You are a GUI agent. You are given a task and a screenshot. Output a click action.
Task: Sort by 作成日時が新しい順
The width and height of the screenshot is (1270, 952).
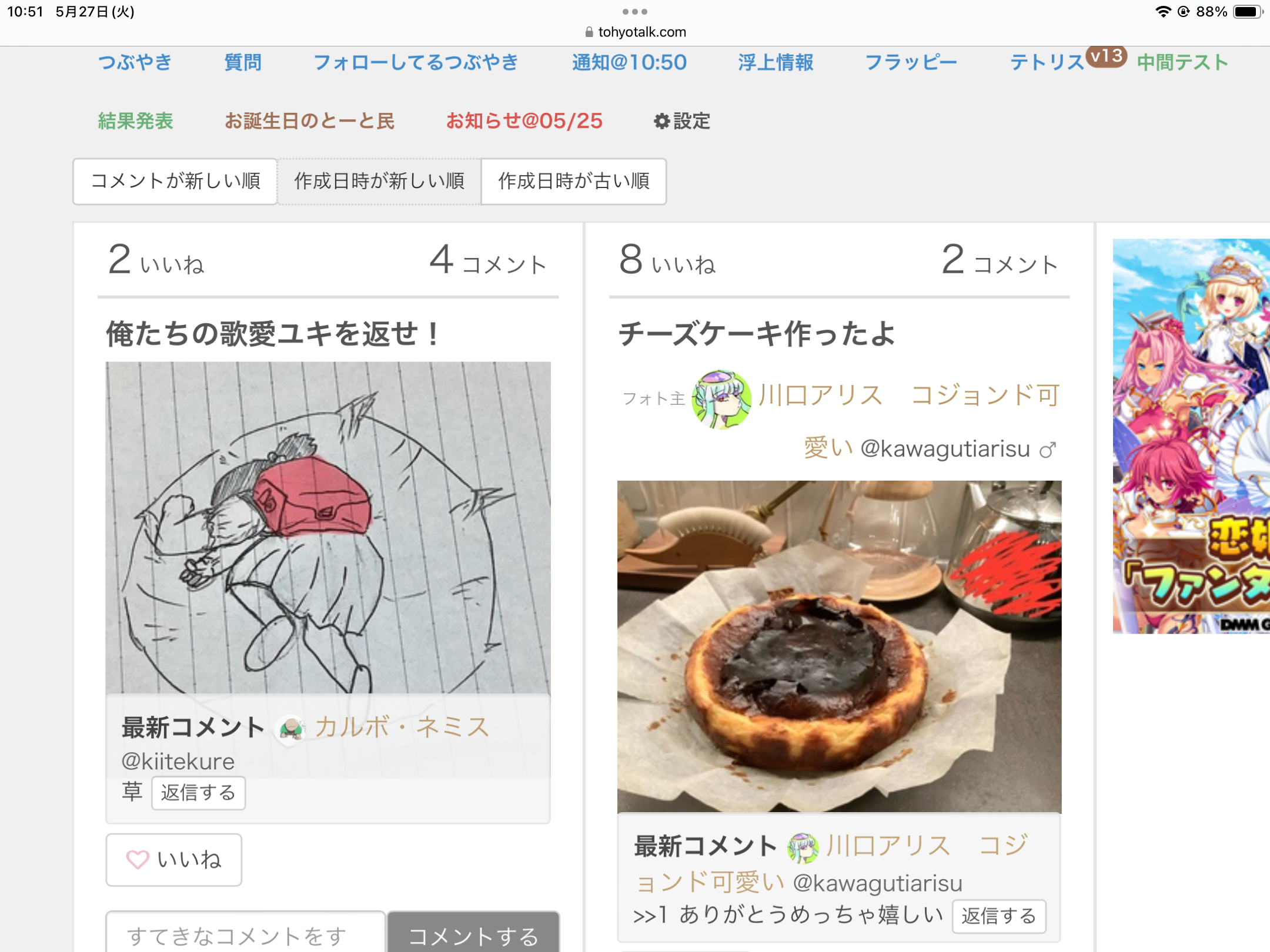point(379,182)
